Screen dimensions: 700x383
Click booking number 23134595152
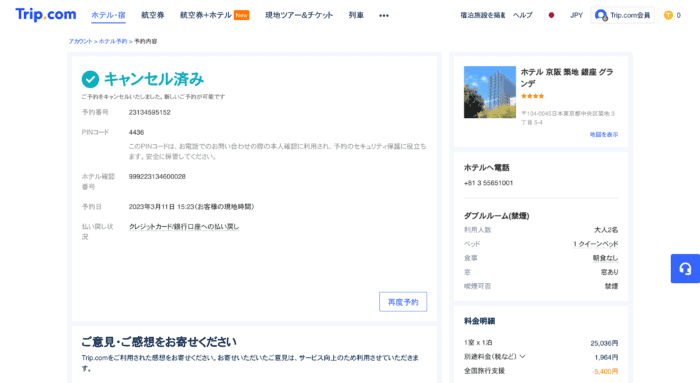(150, 112)
